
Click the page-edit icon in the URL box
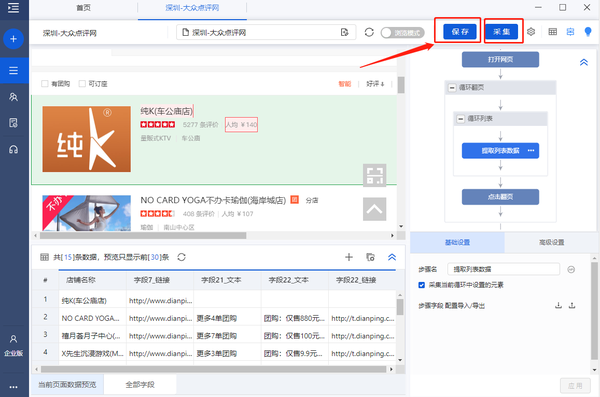coord(344,33)
